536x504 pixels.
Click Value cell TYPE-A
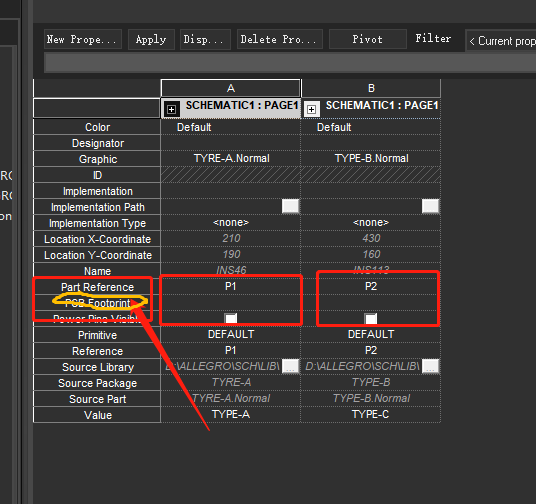coord(231,414)
